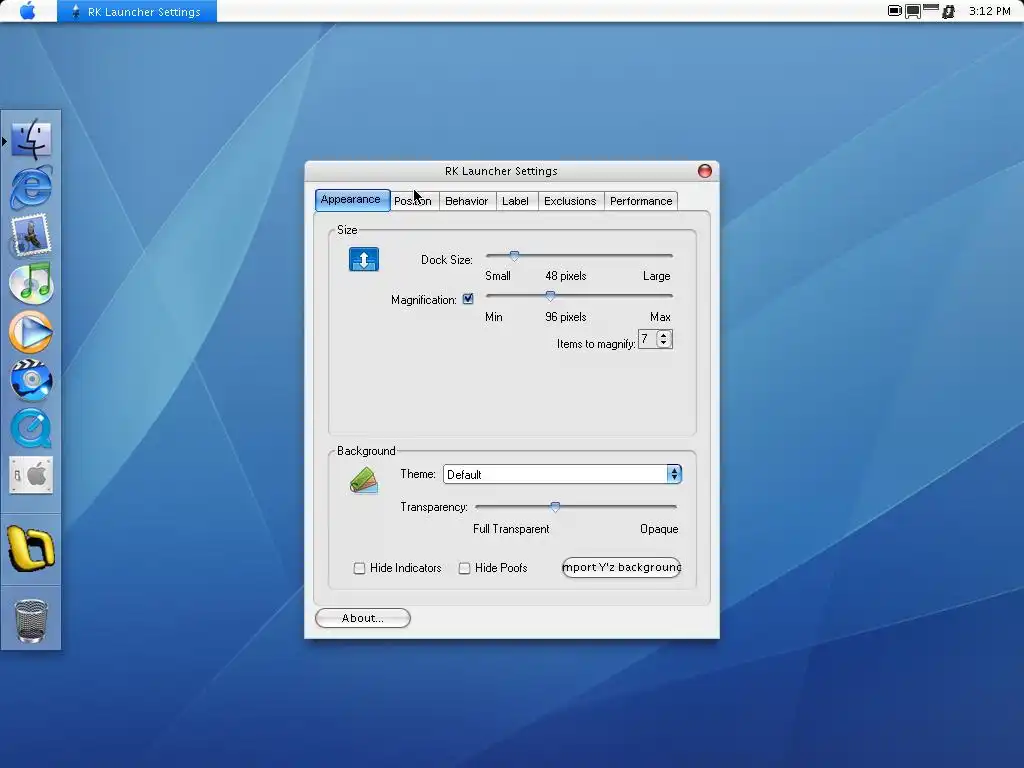The height and width of the screenshot is (768, 1024).
Task: Click the Min label under Magnification
Action: pyautogui.click(x=494, y=317)
